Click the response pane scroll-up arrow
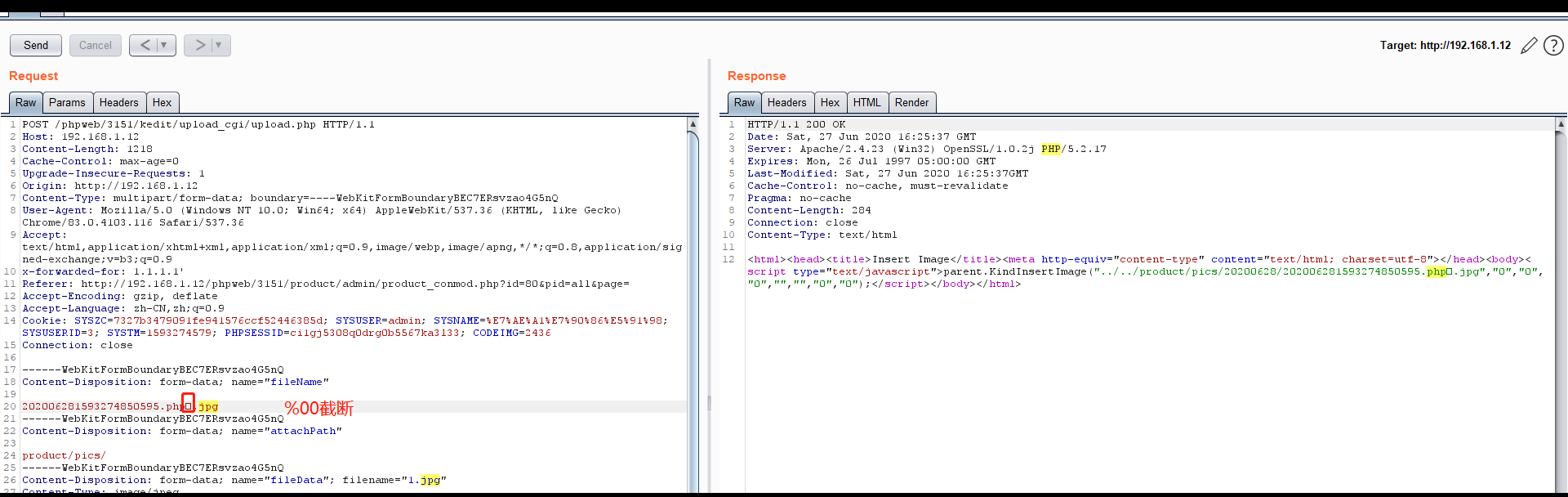 coord(1561,124)
